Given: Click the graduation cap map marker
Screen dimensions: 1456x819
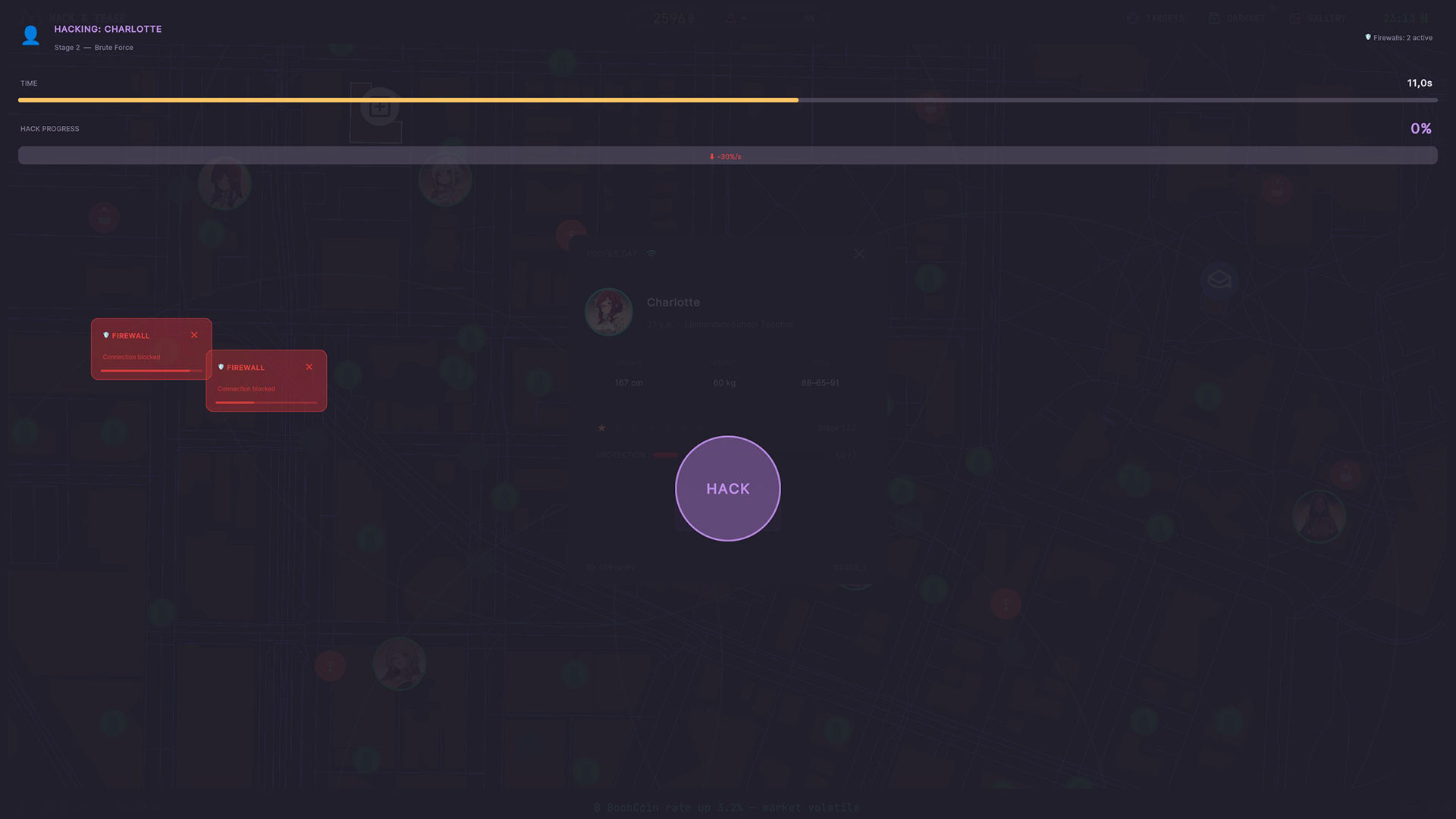Looking at the screenshot, I should (x=1219, y=280).
